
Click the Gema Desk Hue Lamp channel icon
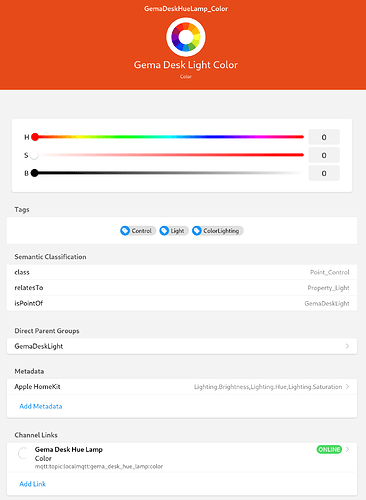(x=23, y=453)
